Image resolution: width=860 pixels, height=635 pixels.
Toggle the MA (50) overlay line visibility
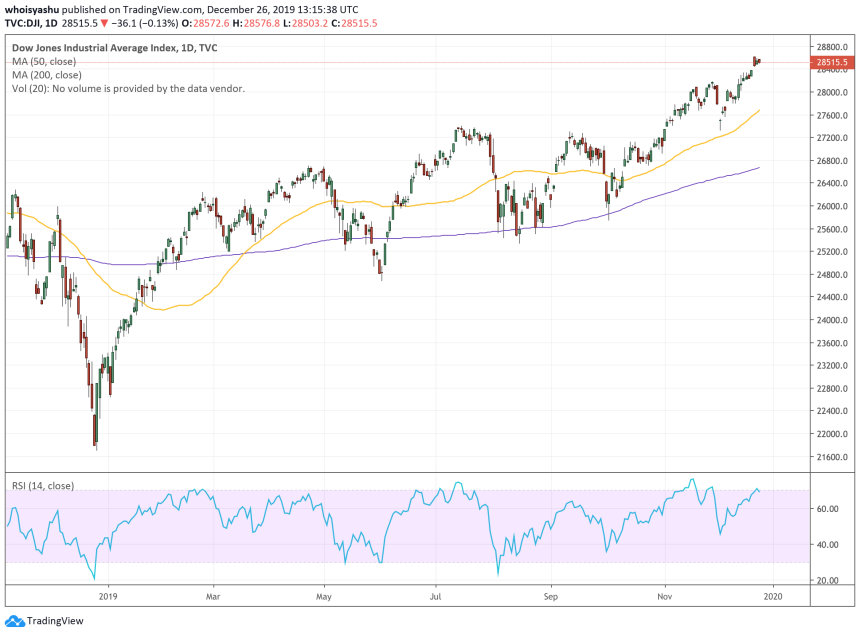(46, 60)
